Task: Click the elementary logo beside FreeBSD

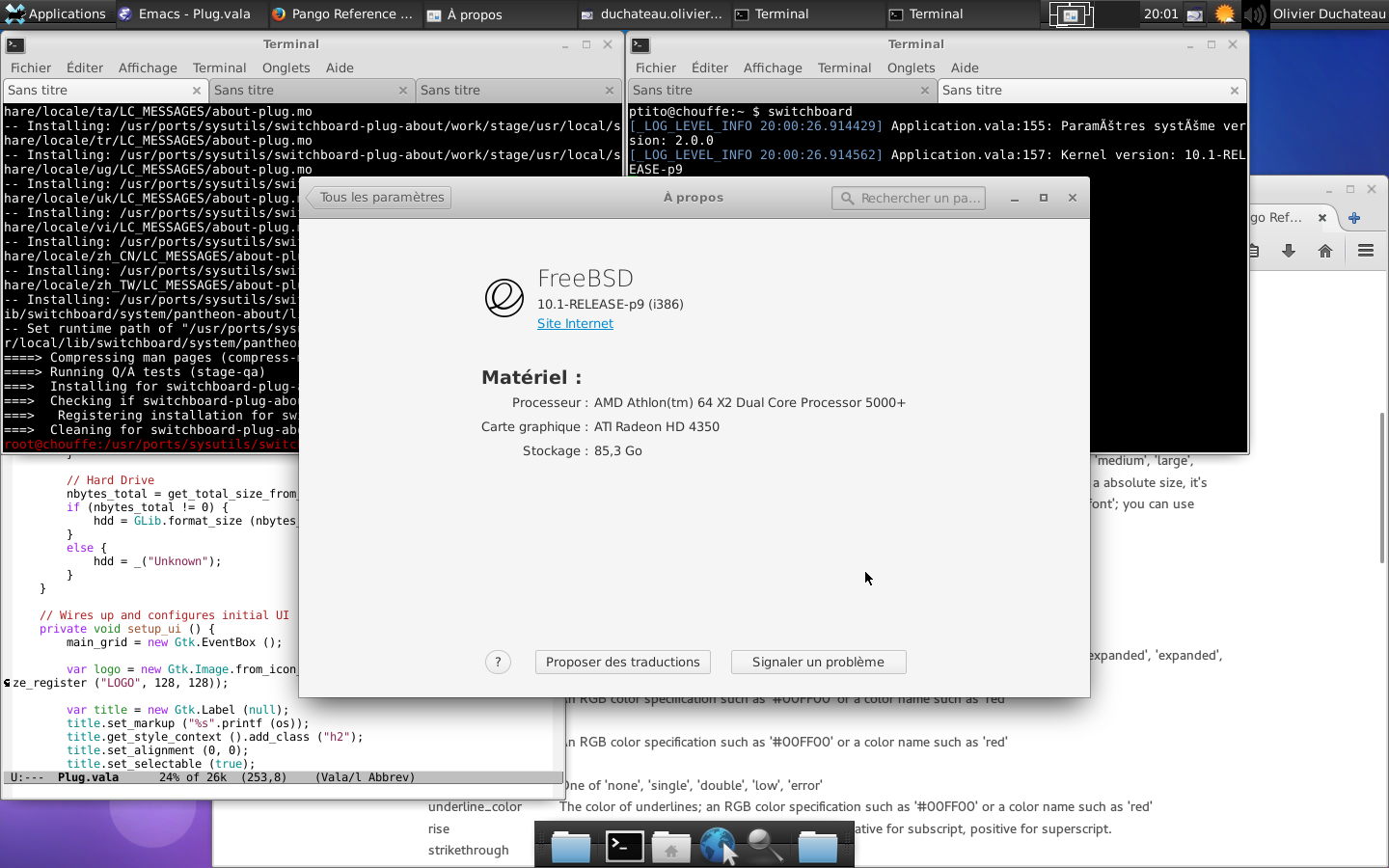Action: 504,298
